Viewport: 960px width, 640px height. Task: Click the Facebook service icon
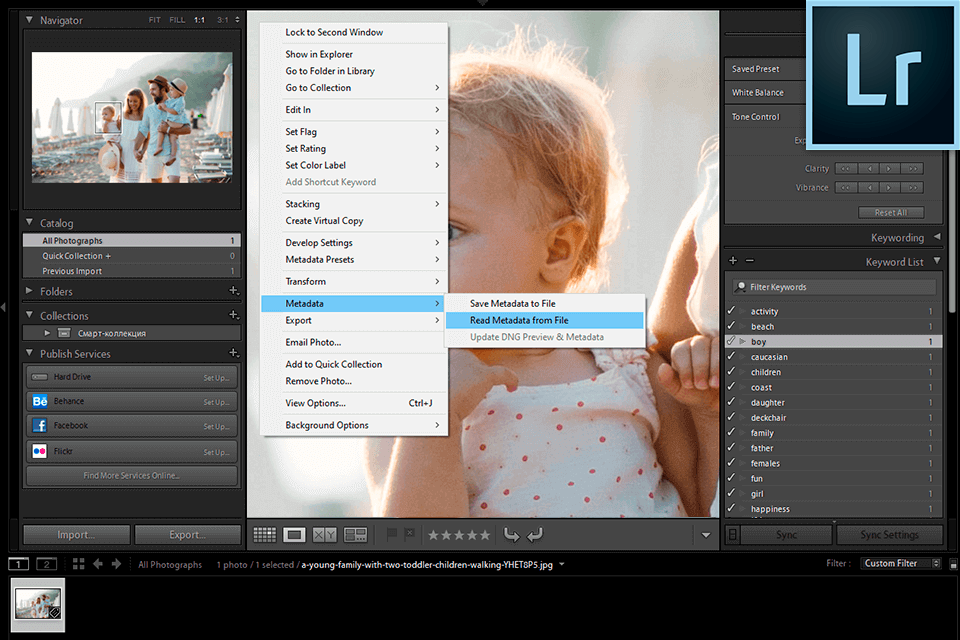[x=40, y=426]
